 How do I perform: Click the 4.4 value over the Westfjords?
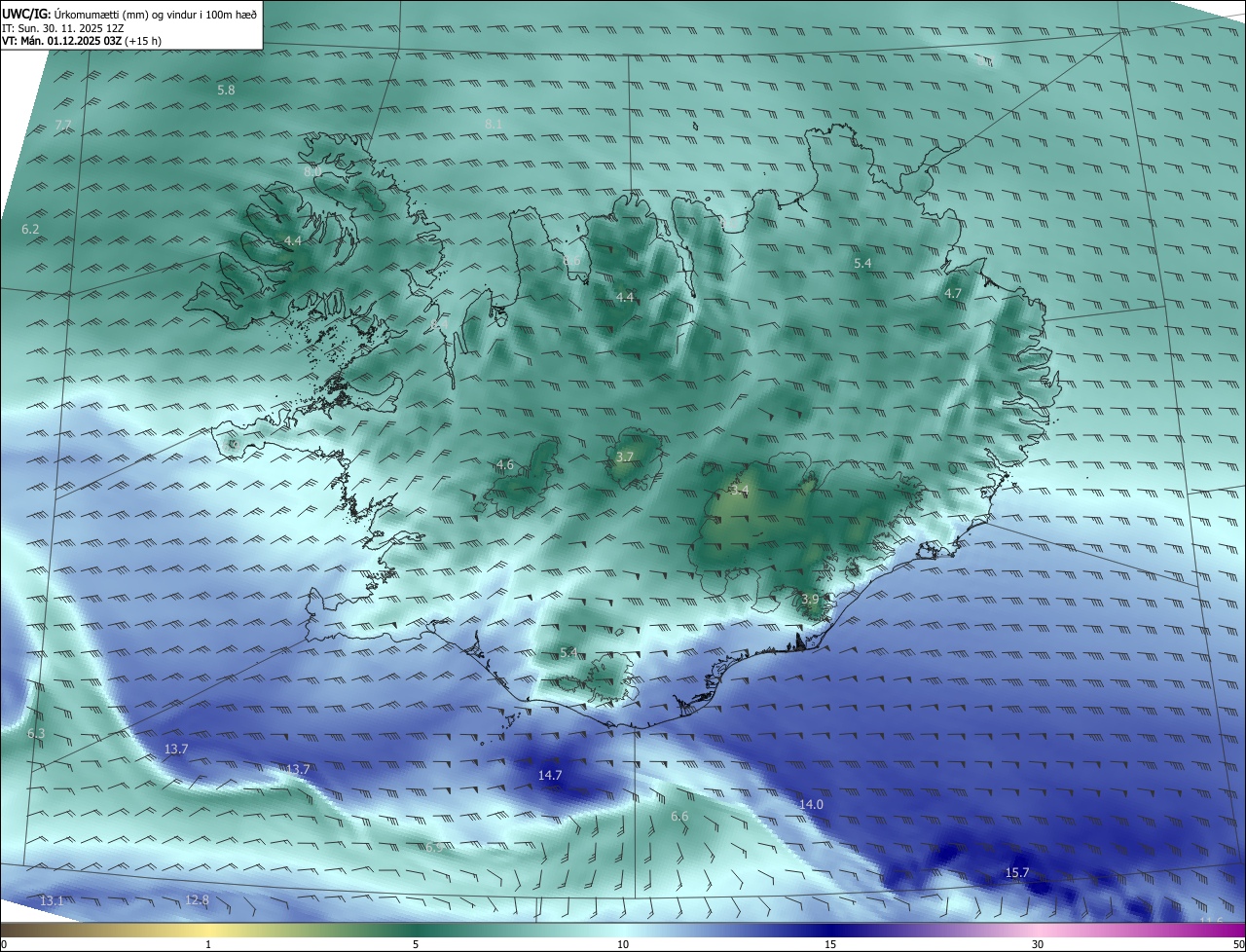click(293, 240)
